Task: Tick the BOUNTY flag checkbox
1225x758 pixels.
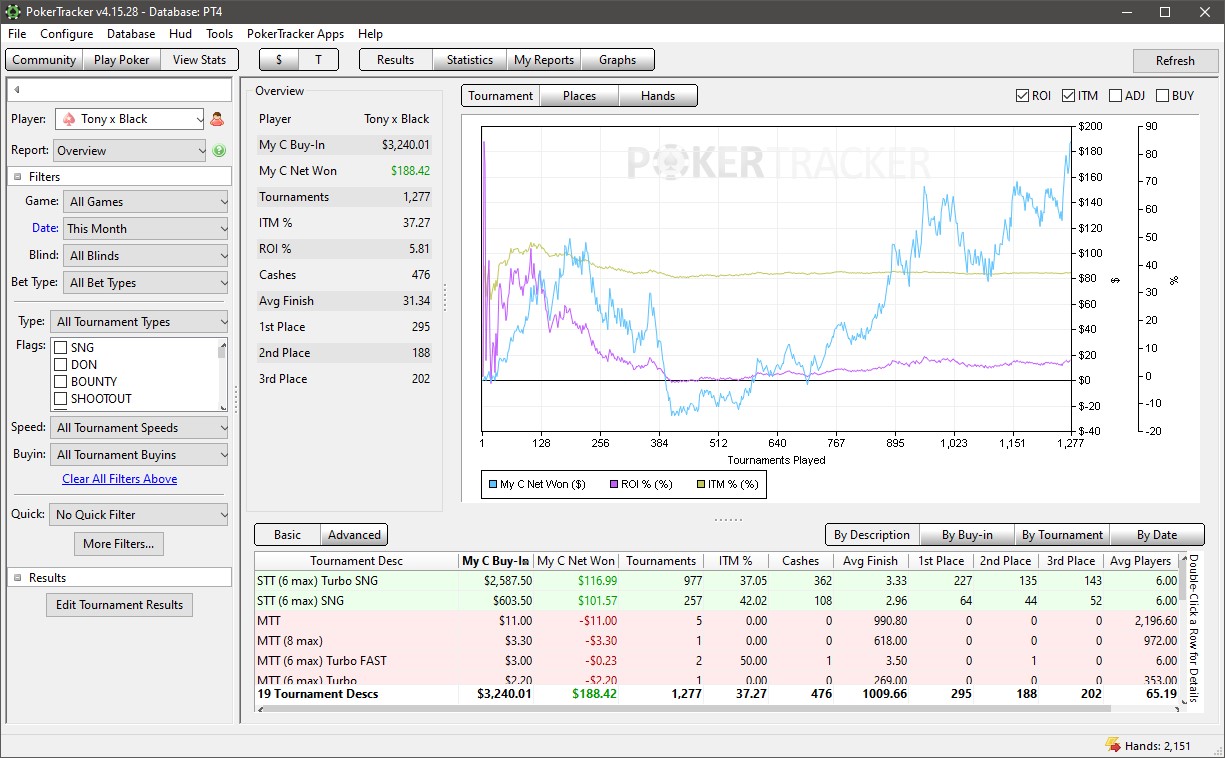Action: pyautogui.click(x=60, y=382)
